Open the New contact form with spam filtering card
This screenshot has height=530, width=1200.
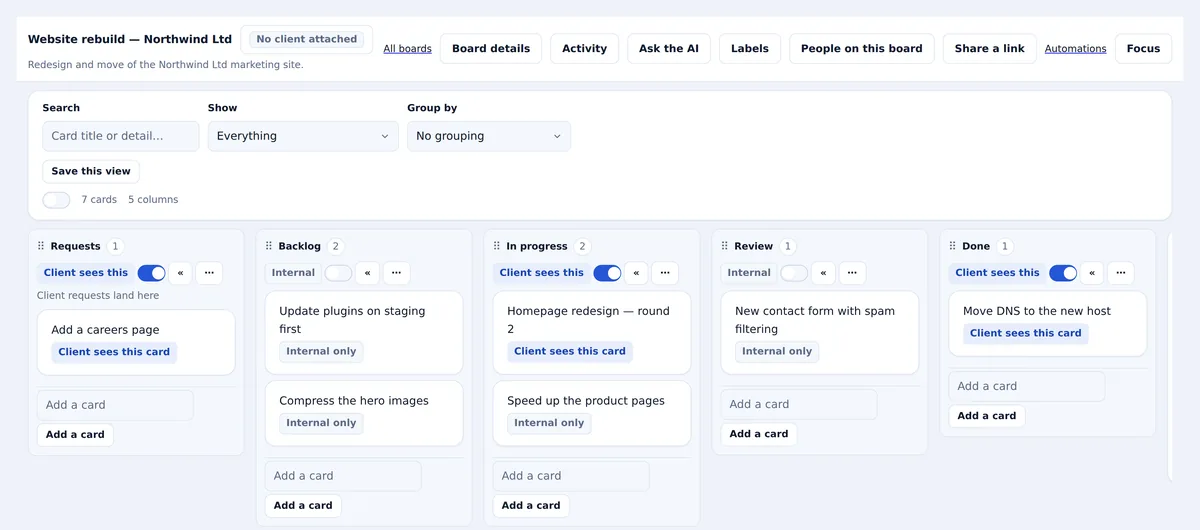(x=820, y=333)
